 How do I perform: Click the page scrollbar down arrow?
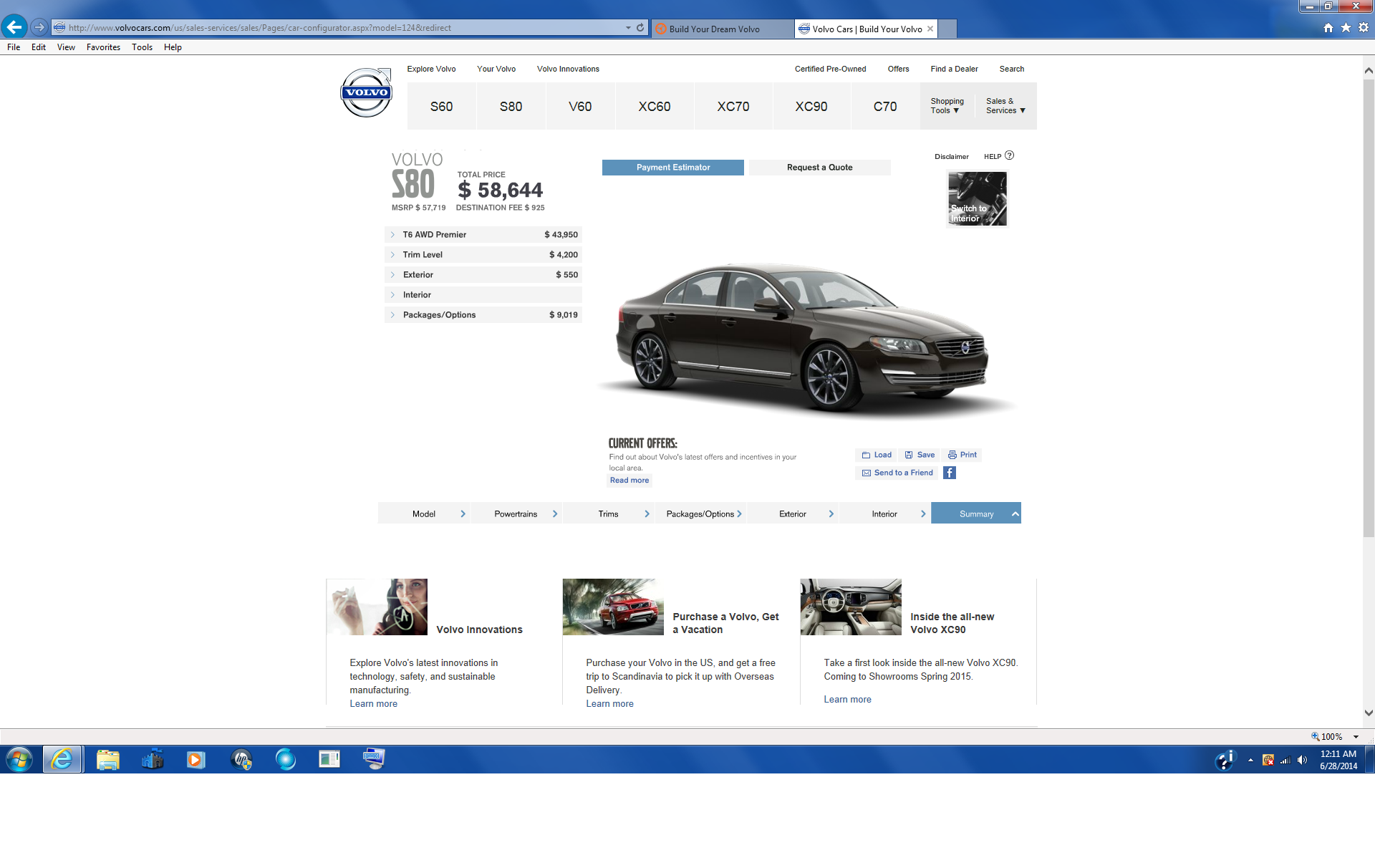click(x=1369, y=713)
